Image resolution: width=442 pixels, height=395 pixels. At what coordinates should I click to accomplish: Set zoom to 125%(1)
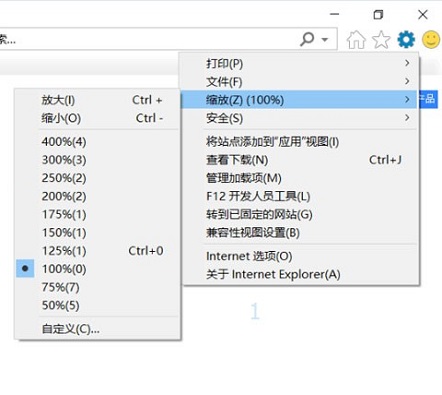tap(97, 251)
